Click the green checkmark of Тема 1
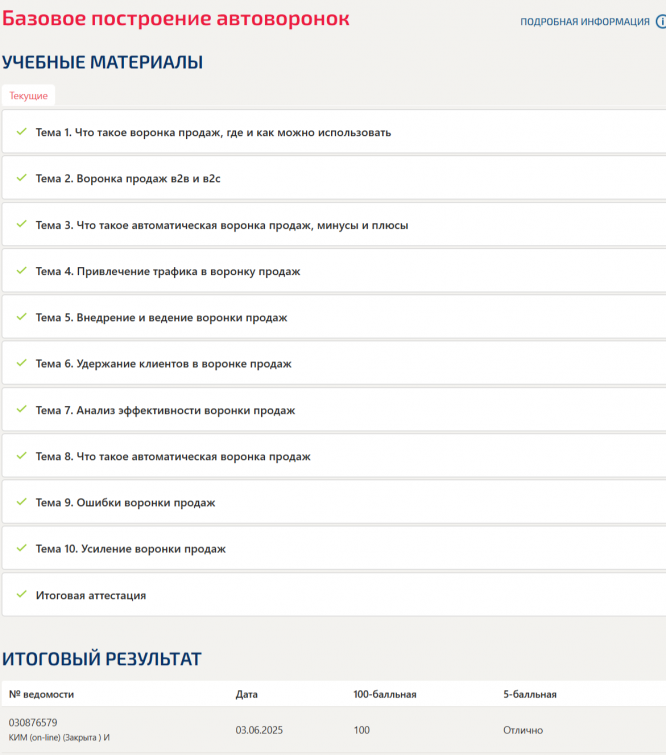This screenshot has width=666, height=755. (21, 131)
